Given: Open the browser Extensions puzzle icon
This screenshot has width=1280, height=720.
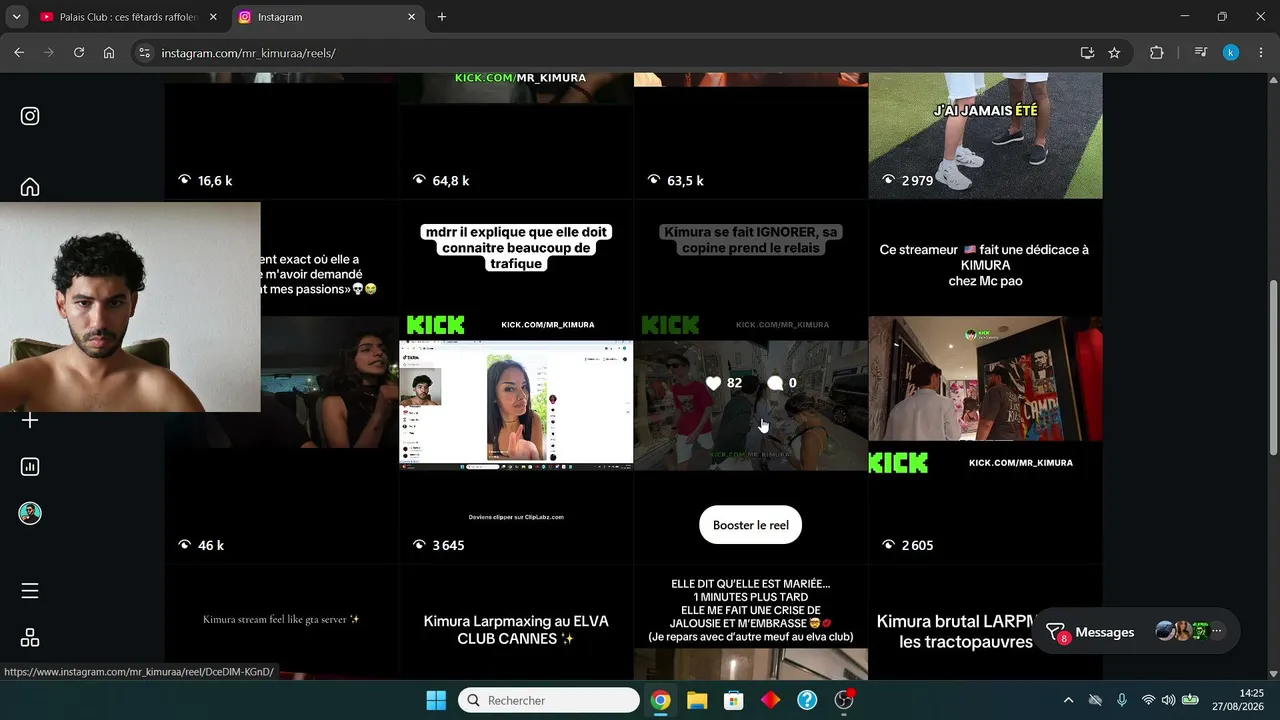Looking at the screenshot, I should pyautogui.click(x=1157, y=53).
